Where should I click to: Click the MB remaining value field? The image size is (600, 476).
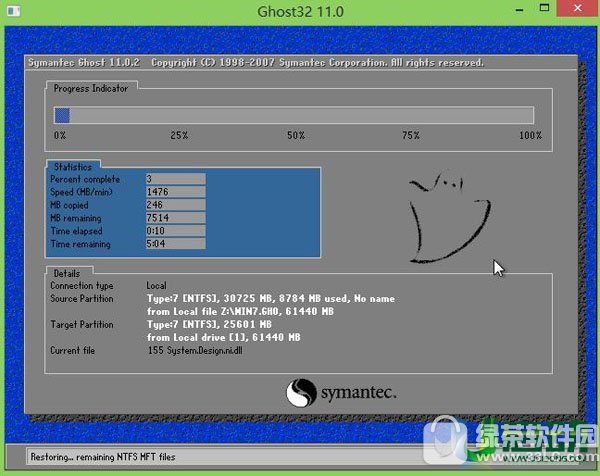tap(175, 217)
